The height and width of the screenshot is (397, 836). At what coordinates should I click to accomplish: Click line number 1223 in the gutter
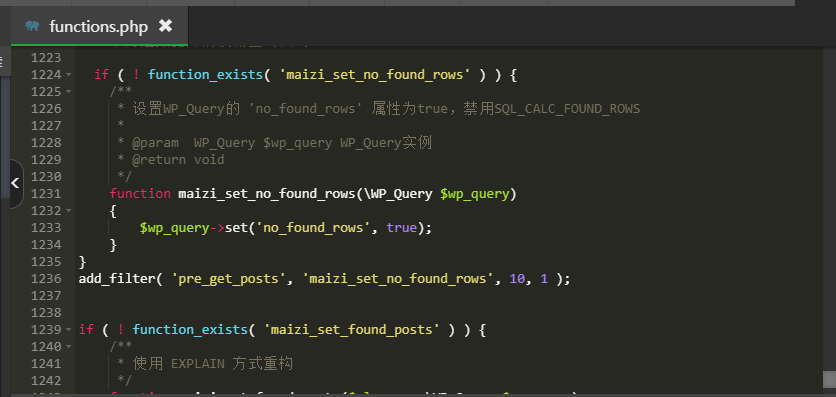(46, 58)
